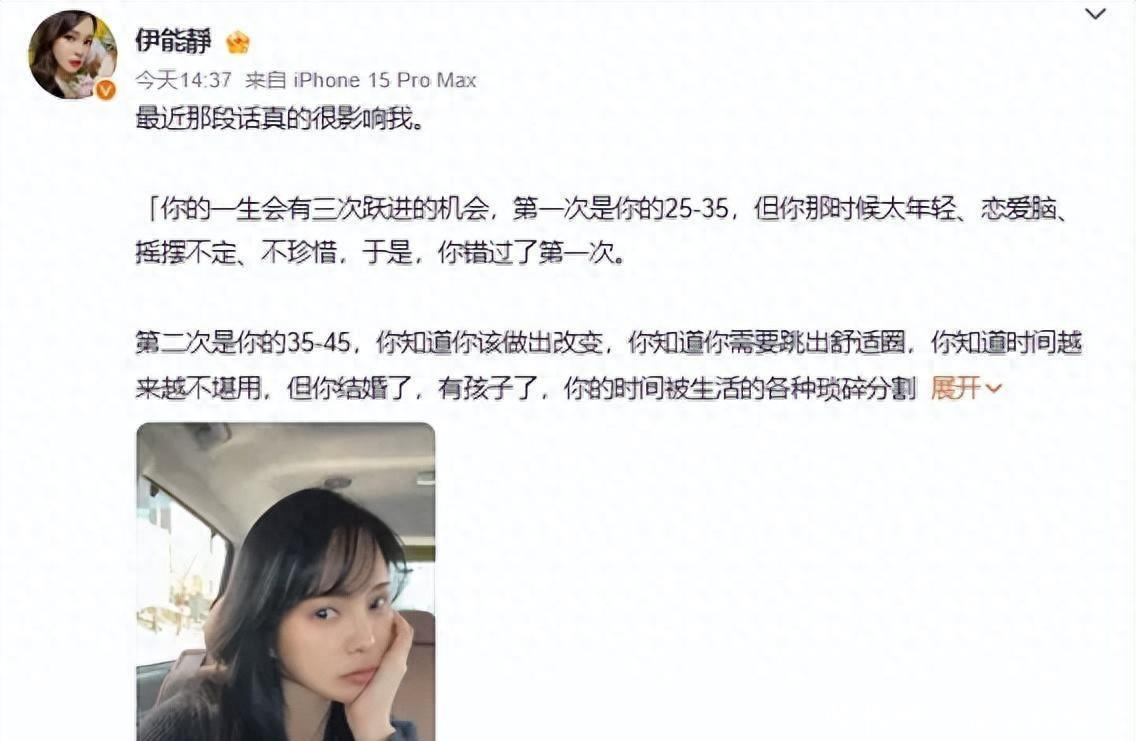Click the phrase 但你结婚了，有孩子了

pos(412,388)
